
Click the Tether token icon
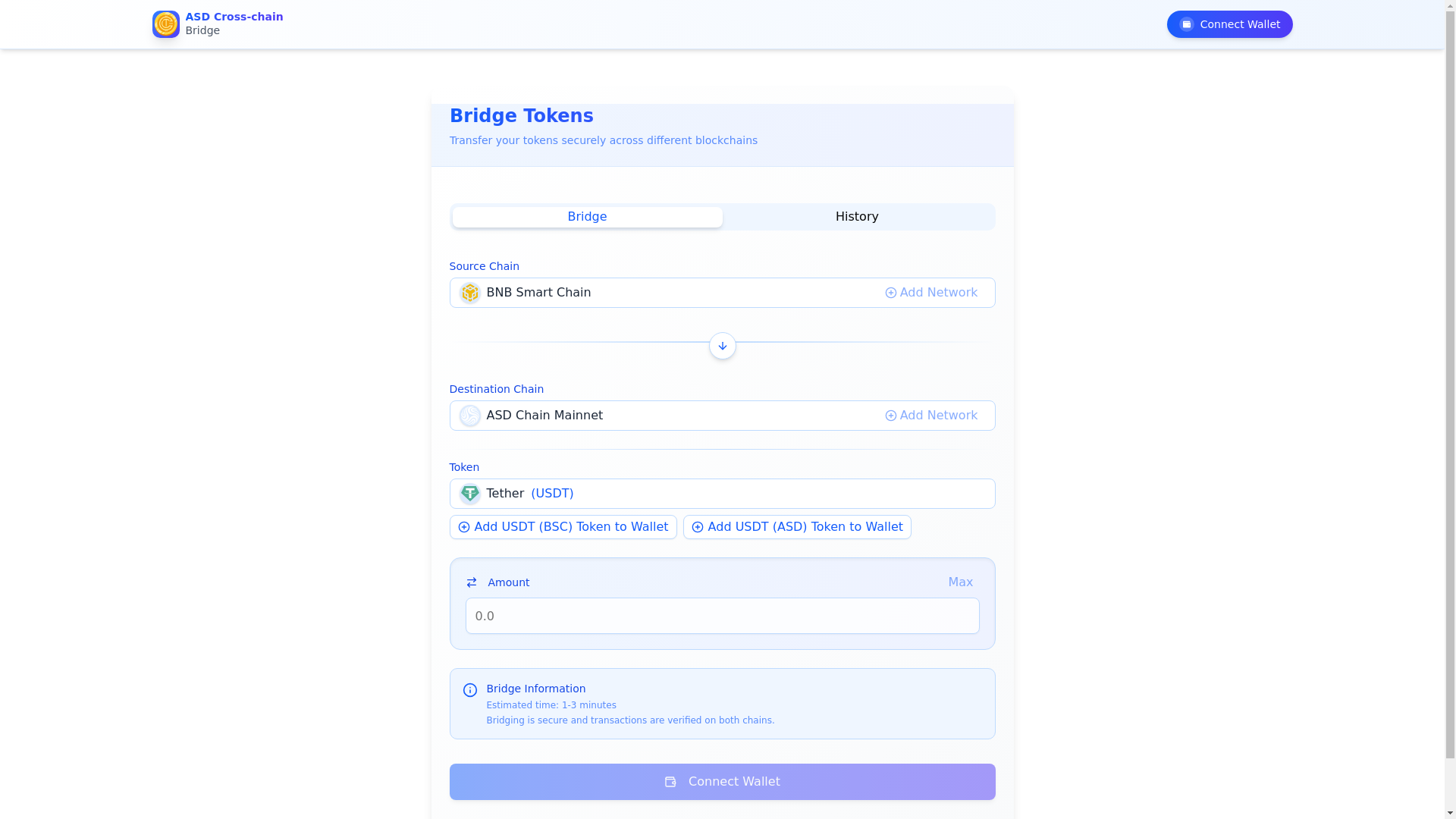[470, 494]
